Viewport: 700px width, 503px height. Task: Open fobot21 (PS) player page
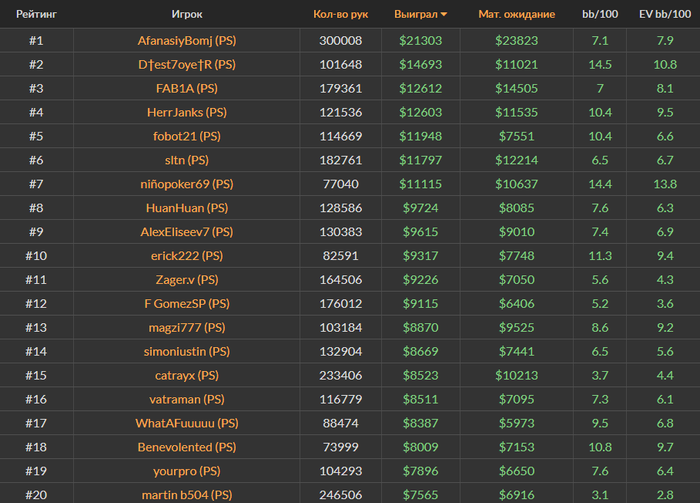tap(187, 136)
